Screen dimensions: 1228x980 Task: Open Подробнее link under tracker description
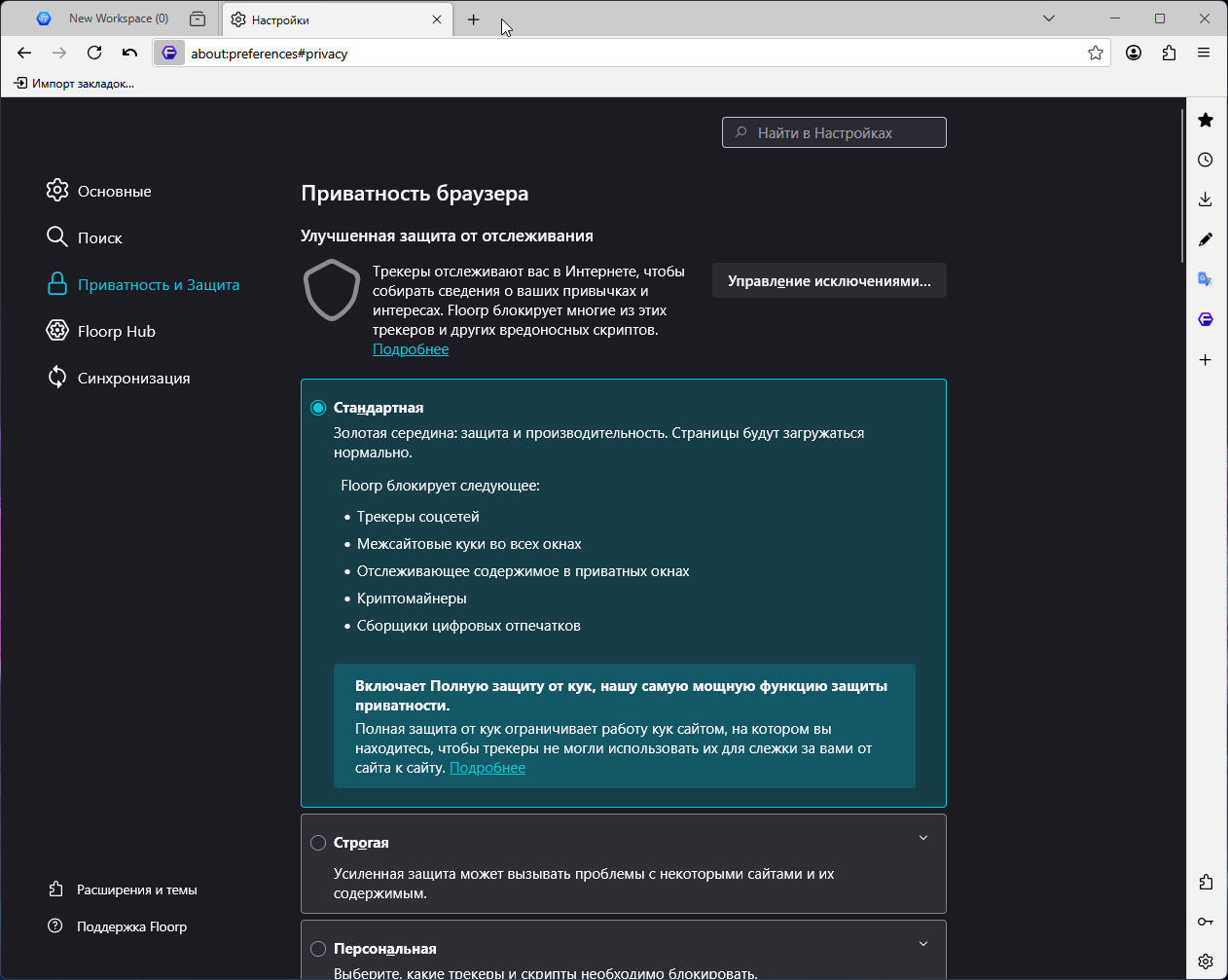coord(411,349)
